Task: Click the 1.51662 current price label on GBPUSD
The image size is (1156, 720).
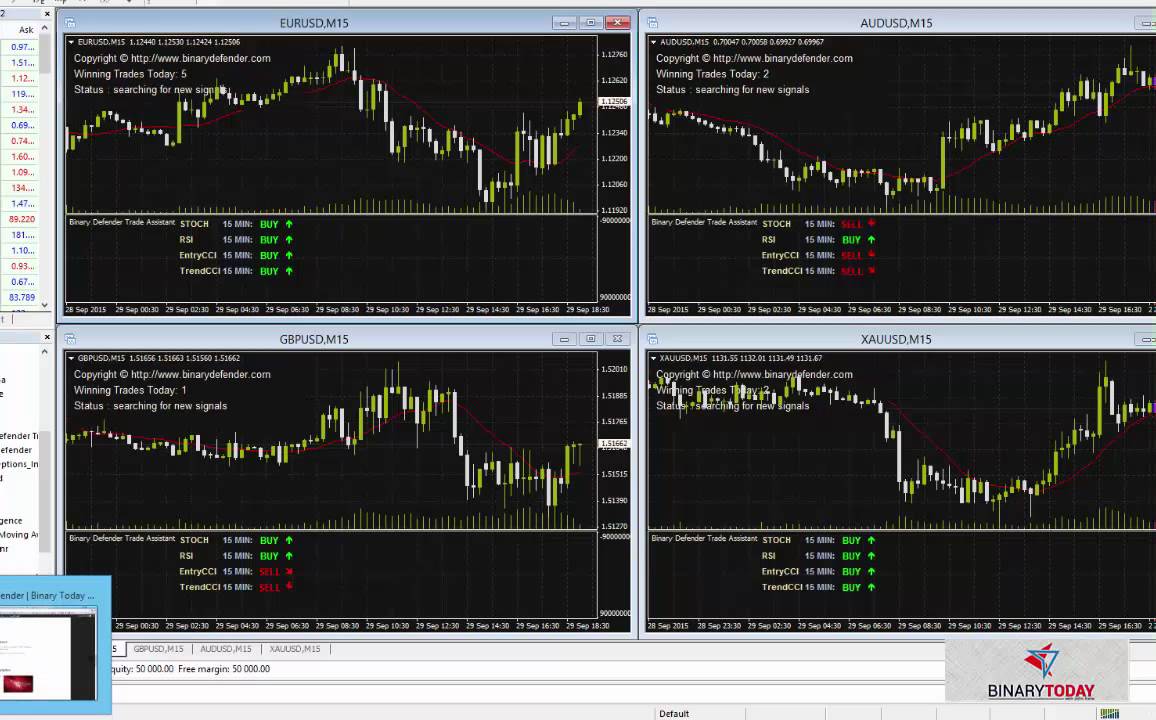Action: (x=614, y=444)
